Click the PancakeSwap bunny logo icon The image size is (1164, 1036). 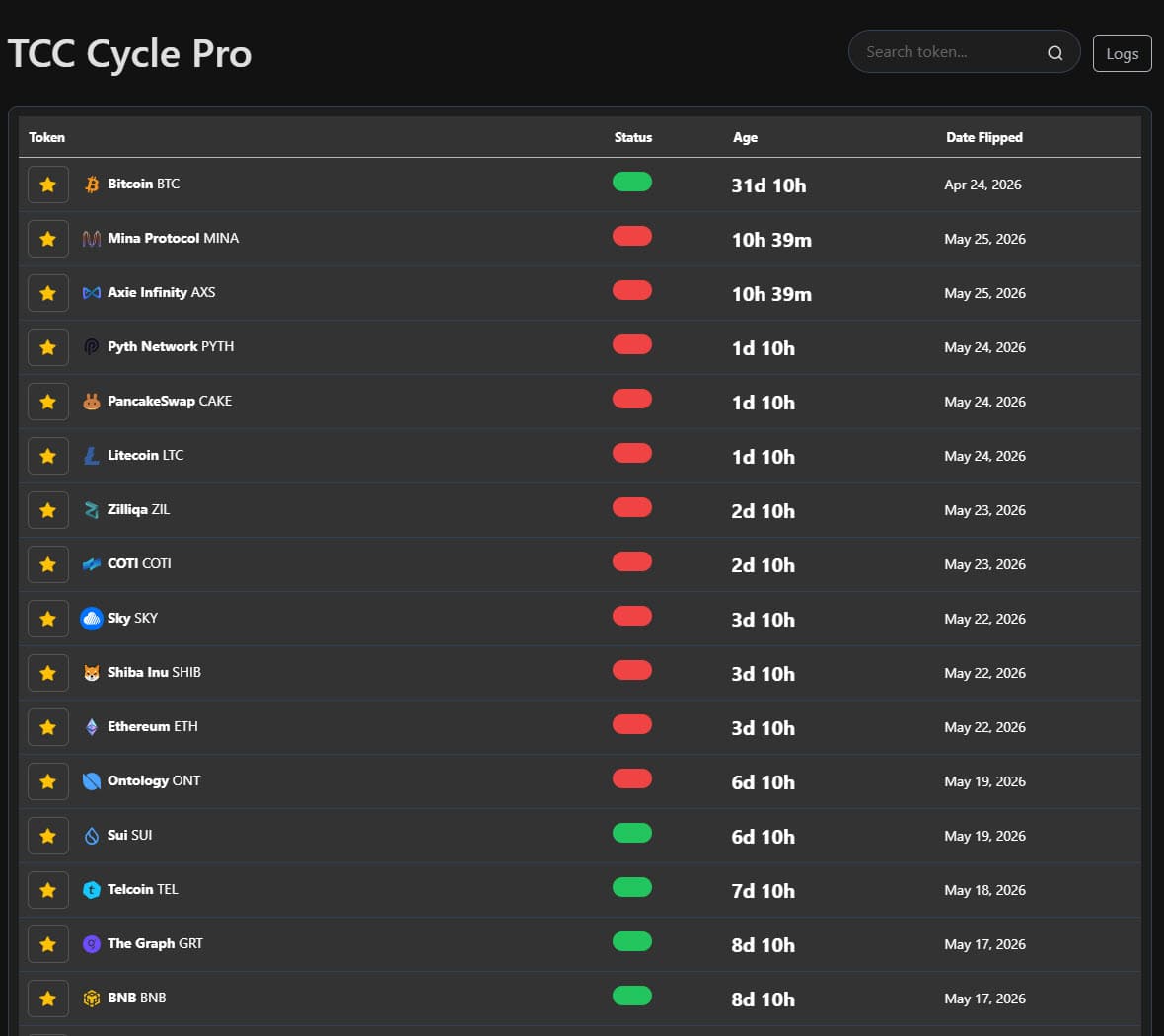coord(92,401)
